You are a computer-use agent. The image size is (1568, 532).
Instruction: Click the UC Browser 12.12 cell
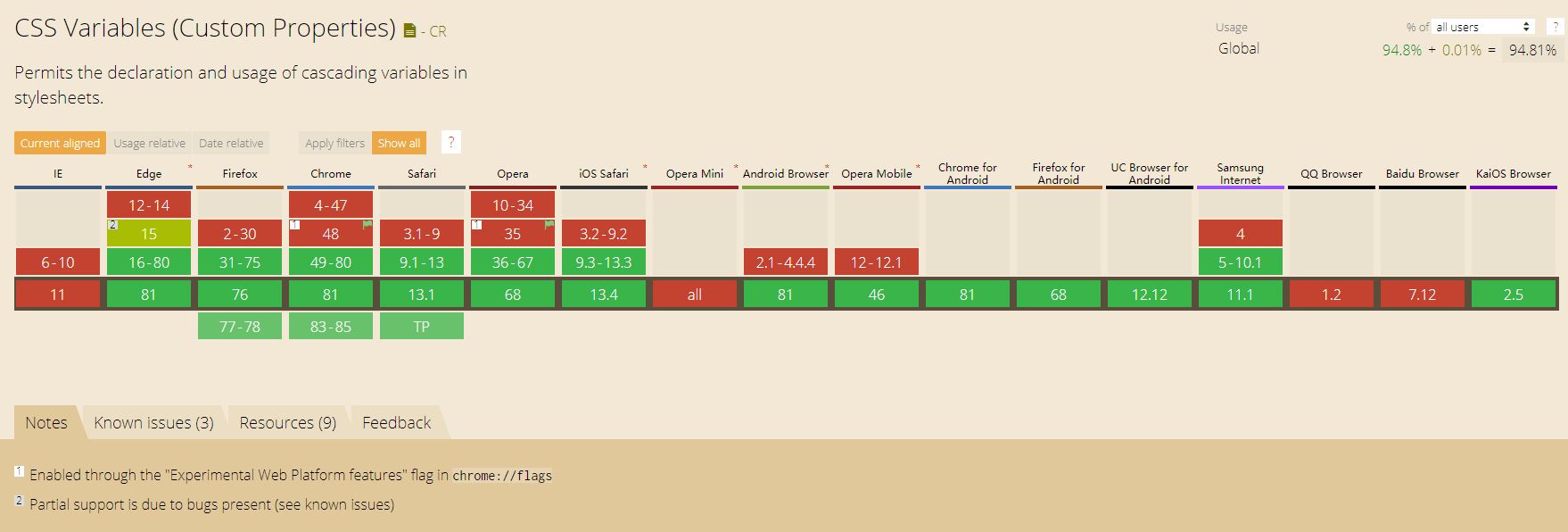point(1150,295)
